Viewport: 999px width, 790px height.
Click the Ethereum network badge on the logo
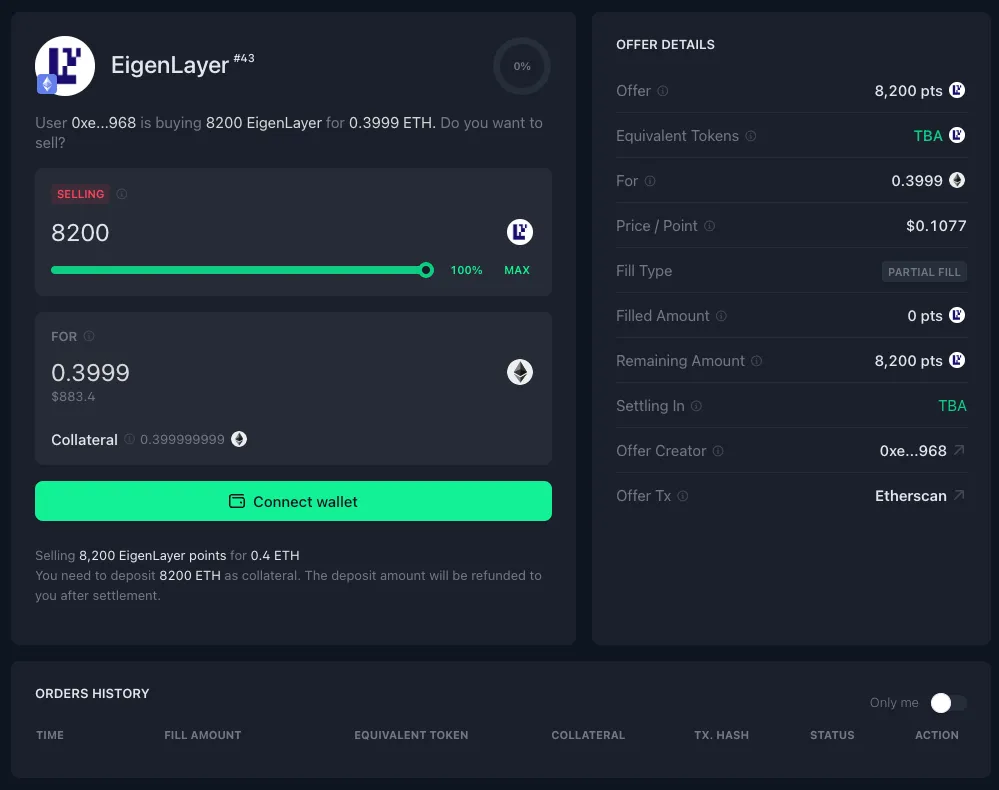coord(47,84)
